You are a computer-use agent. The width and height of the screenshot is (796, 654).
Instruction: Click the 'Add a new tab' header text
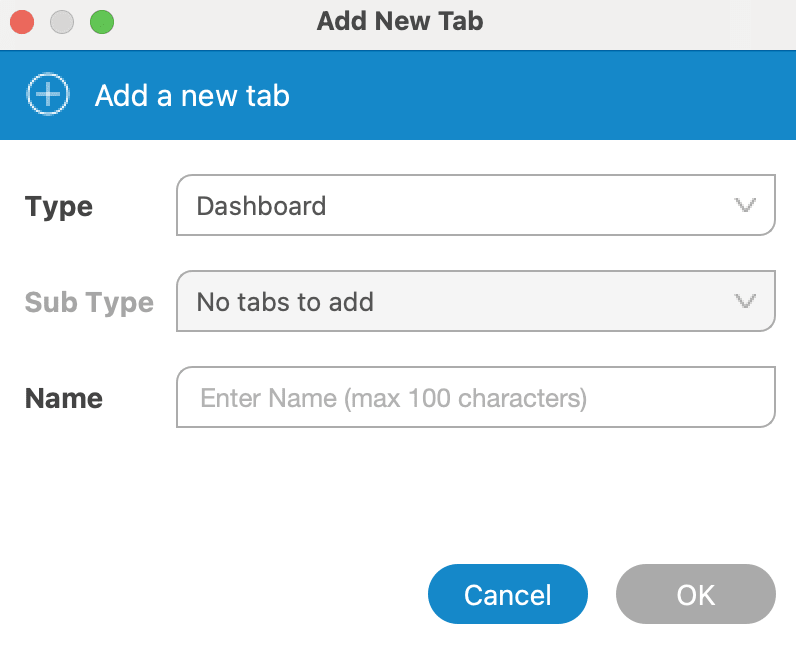point(192,95)
